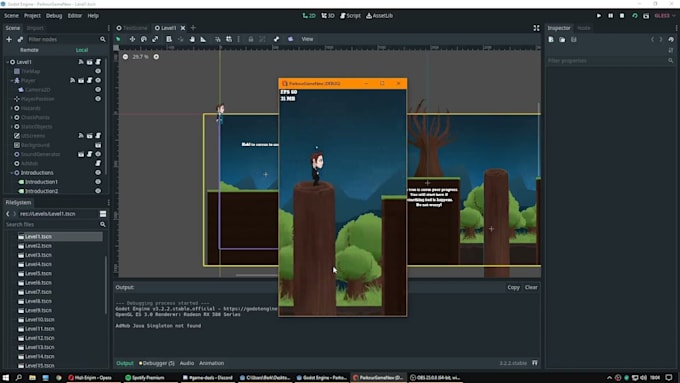Open the Editor menu

[x=75, y=16]
